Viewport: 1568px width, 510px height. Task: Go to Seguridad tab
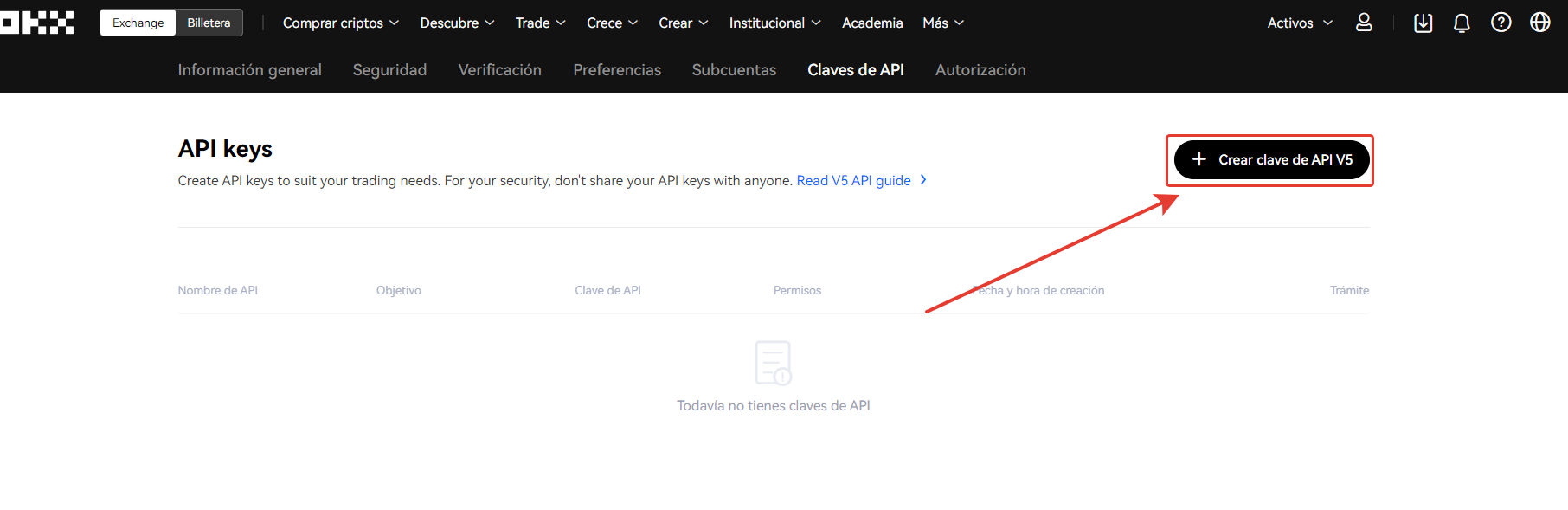tap(389, 70)
